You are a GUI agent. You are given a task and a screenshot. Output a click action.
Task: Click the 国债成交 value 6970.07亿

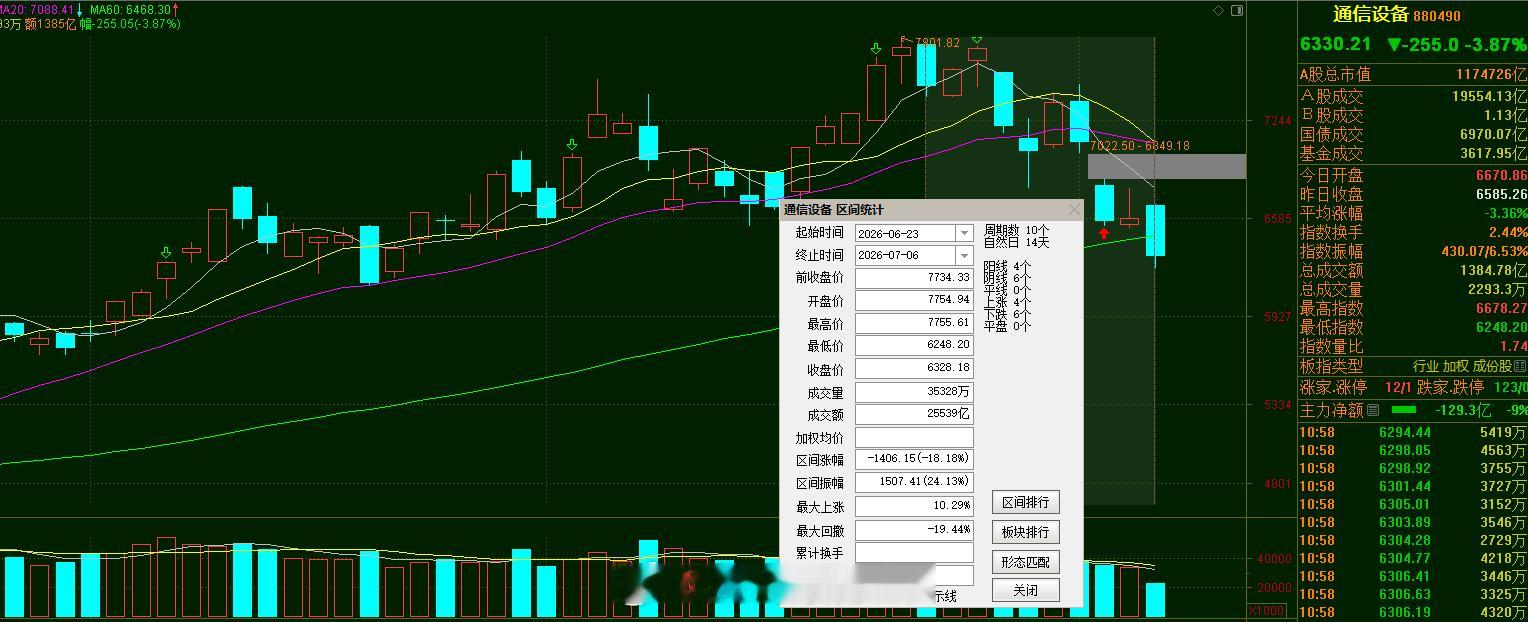(1493, 134)
